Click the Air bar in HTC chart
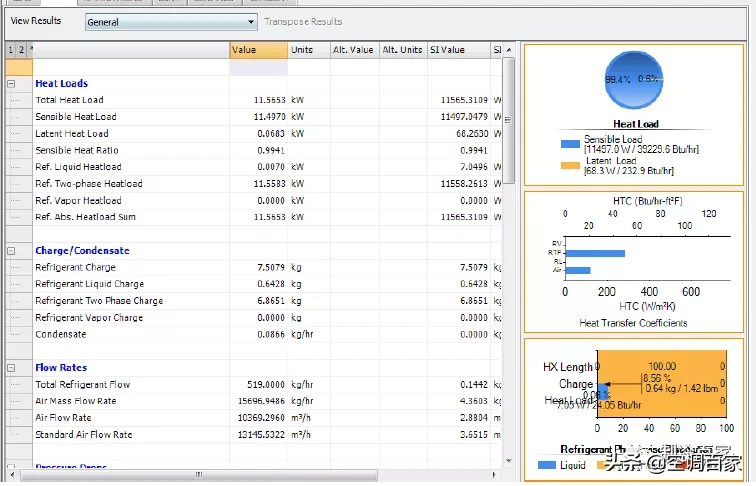Image resolution: width=756 pixels, height=486 pixels. point(578,271)
